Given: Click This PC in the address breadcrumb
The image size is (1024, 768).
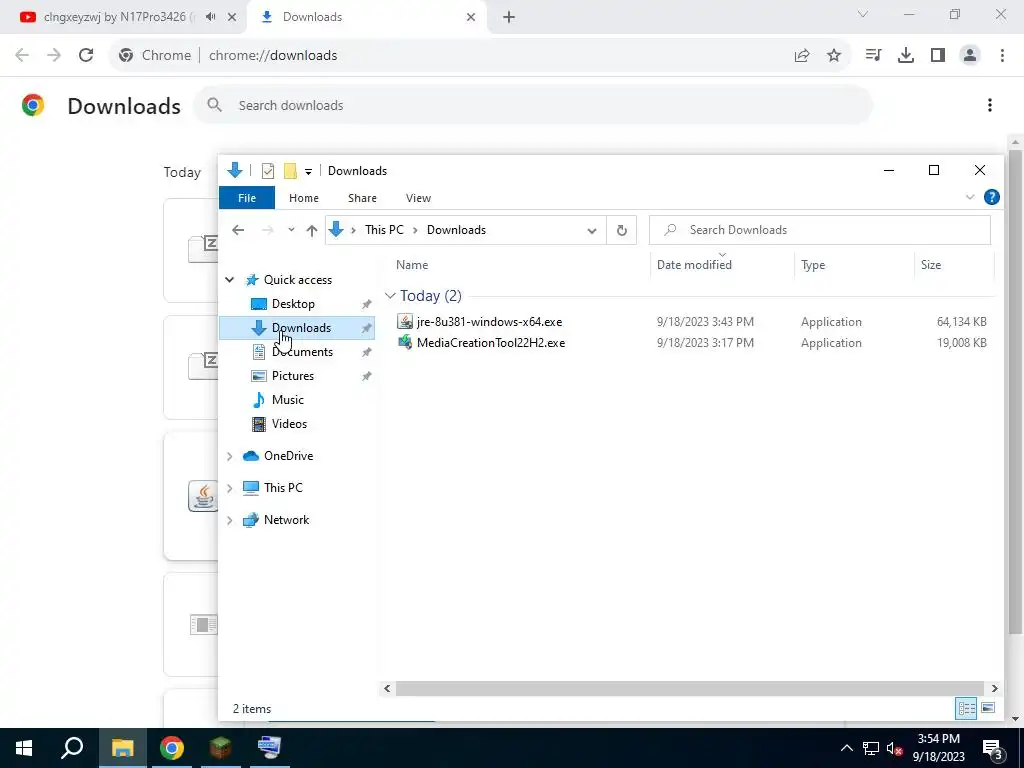Looking at the screenshot, I should pos(384,230).
